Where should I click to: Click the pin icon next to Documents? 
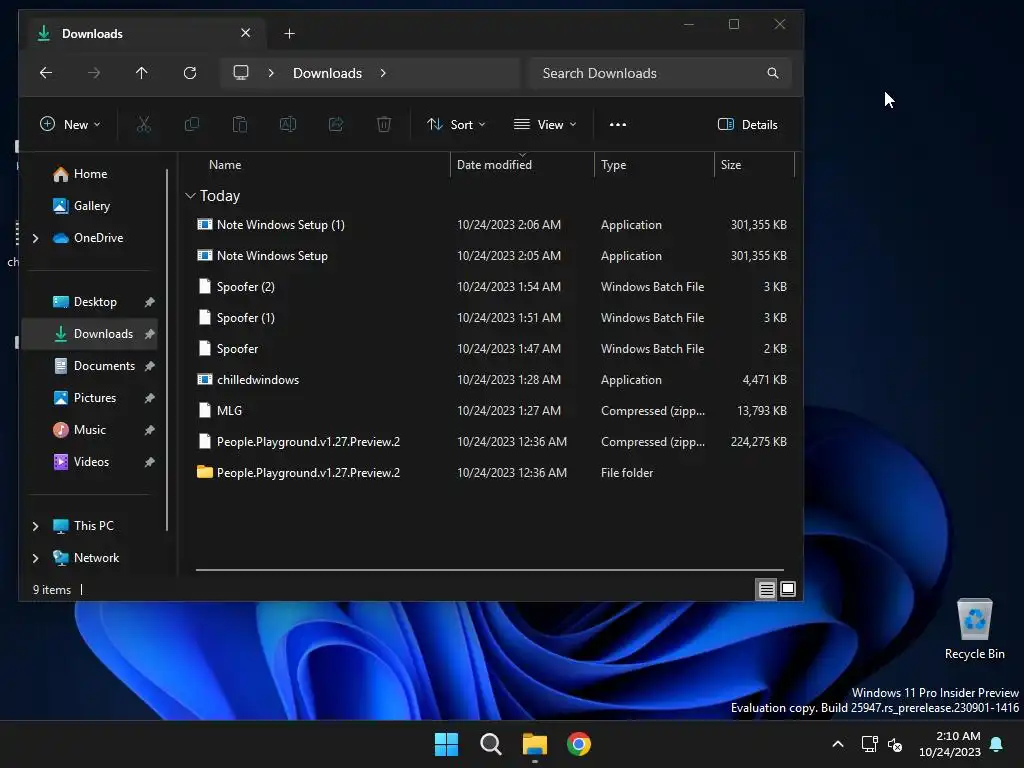[150, 366]
